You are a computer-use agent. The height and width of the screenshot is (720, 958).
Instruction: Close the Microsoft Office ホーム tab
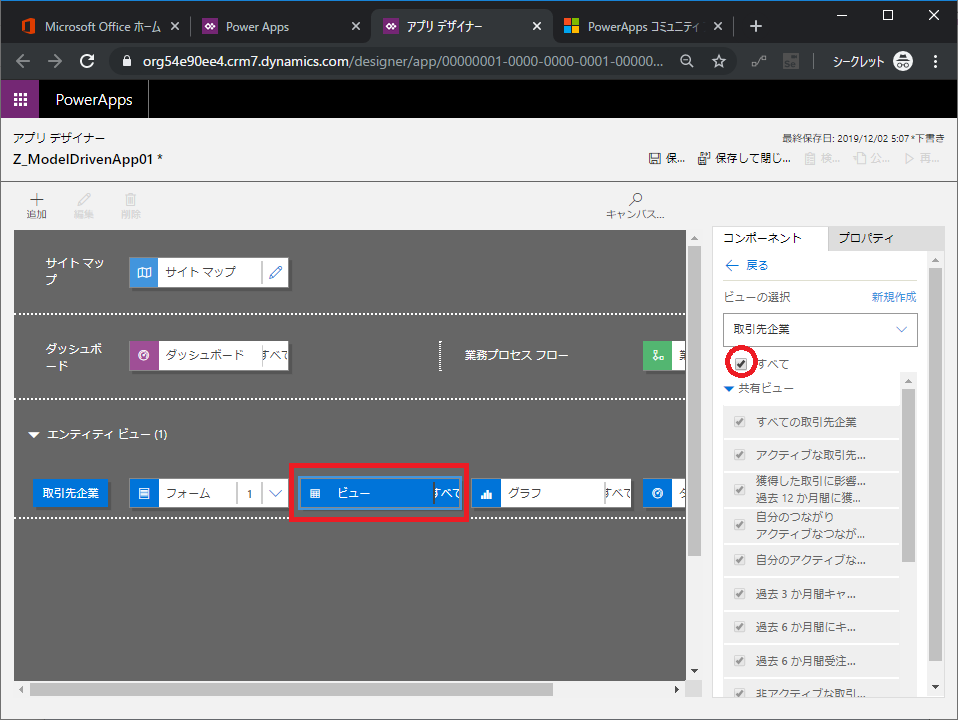tap(175, 26)
